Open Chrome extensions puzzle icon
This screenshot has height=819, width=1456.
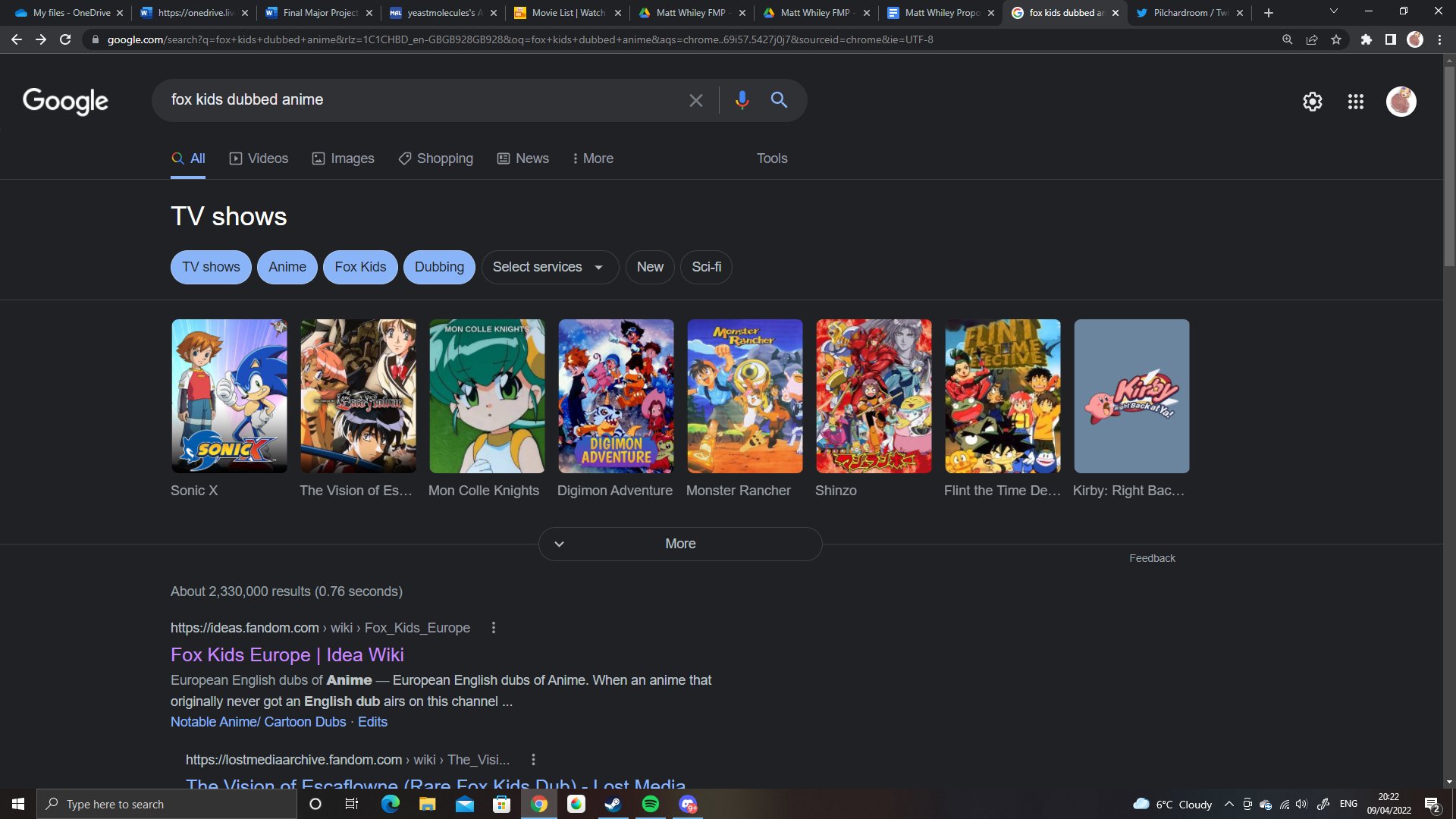coord(1366,39)
